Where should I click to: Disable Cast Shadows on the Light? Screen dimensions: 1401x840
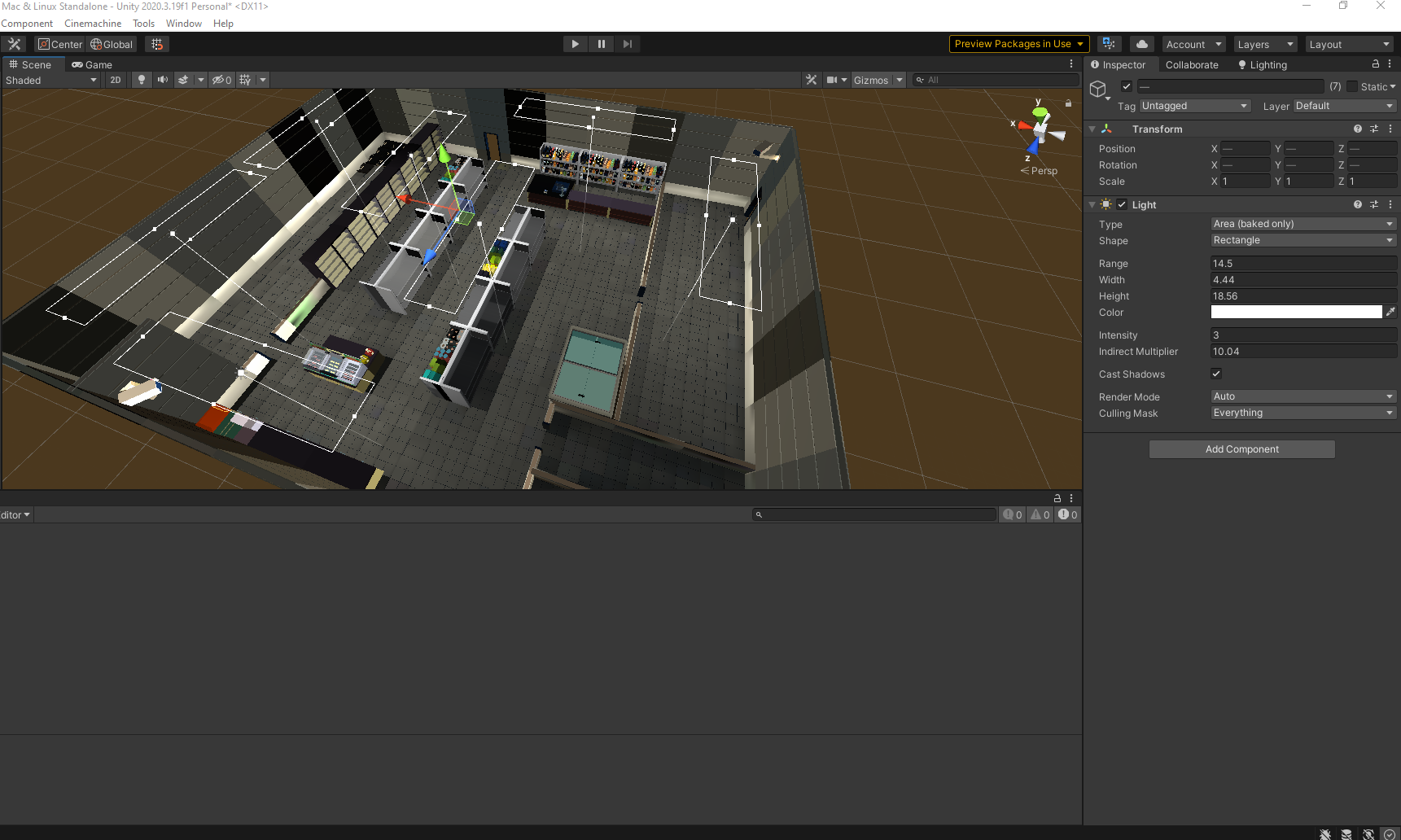click(x=1215, y=374)
